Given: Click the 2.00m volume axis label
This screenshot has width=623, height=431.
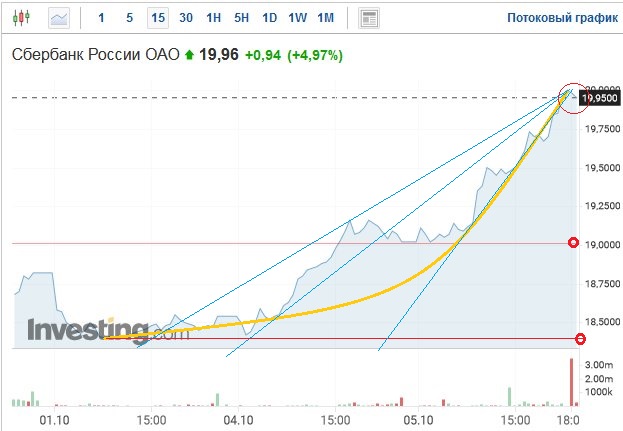Looking at the screenshot, I should coord(599,379).
